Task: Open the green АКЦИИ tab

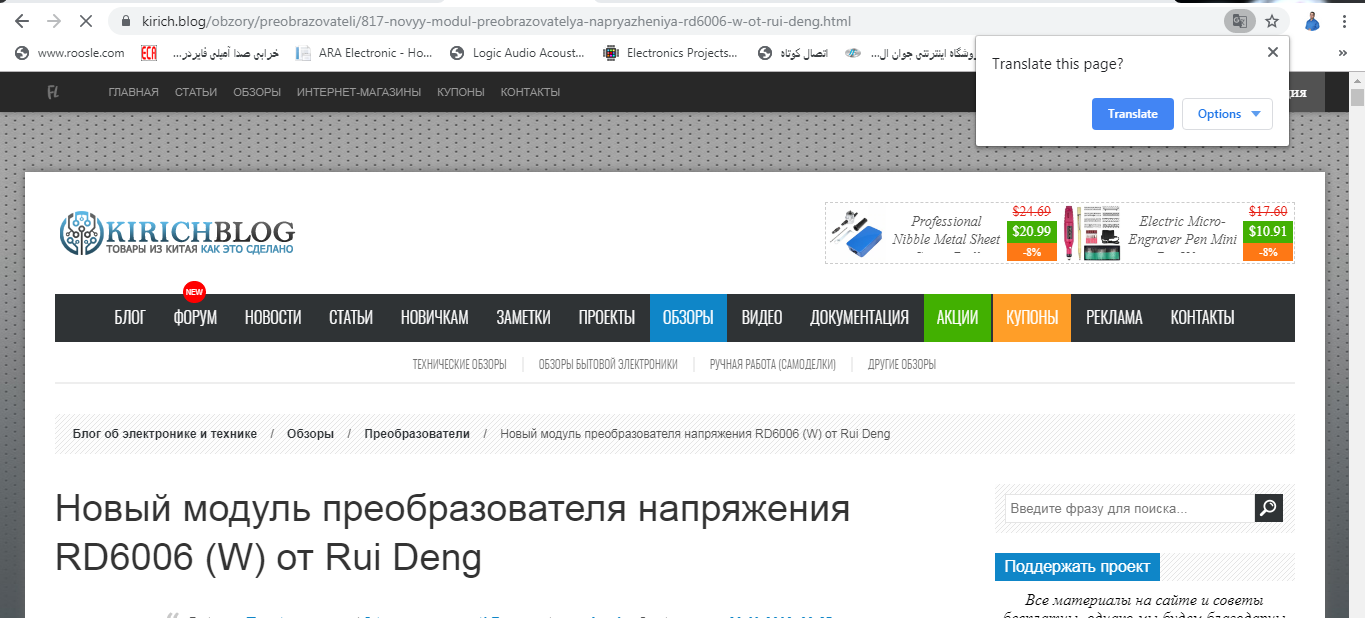Action: (957, 318)
